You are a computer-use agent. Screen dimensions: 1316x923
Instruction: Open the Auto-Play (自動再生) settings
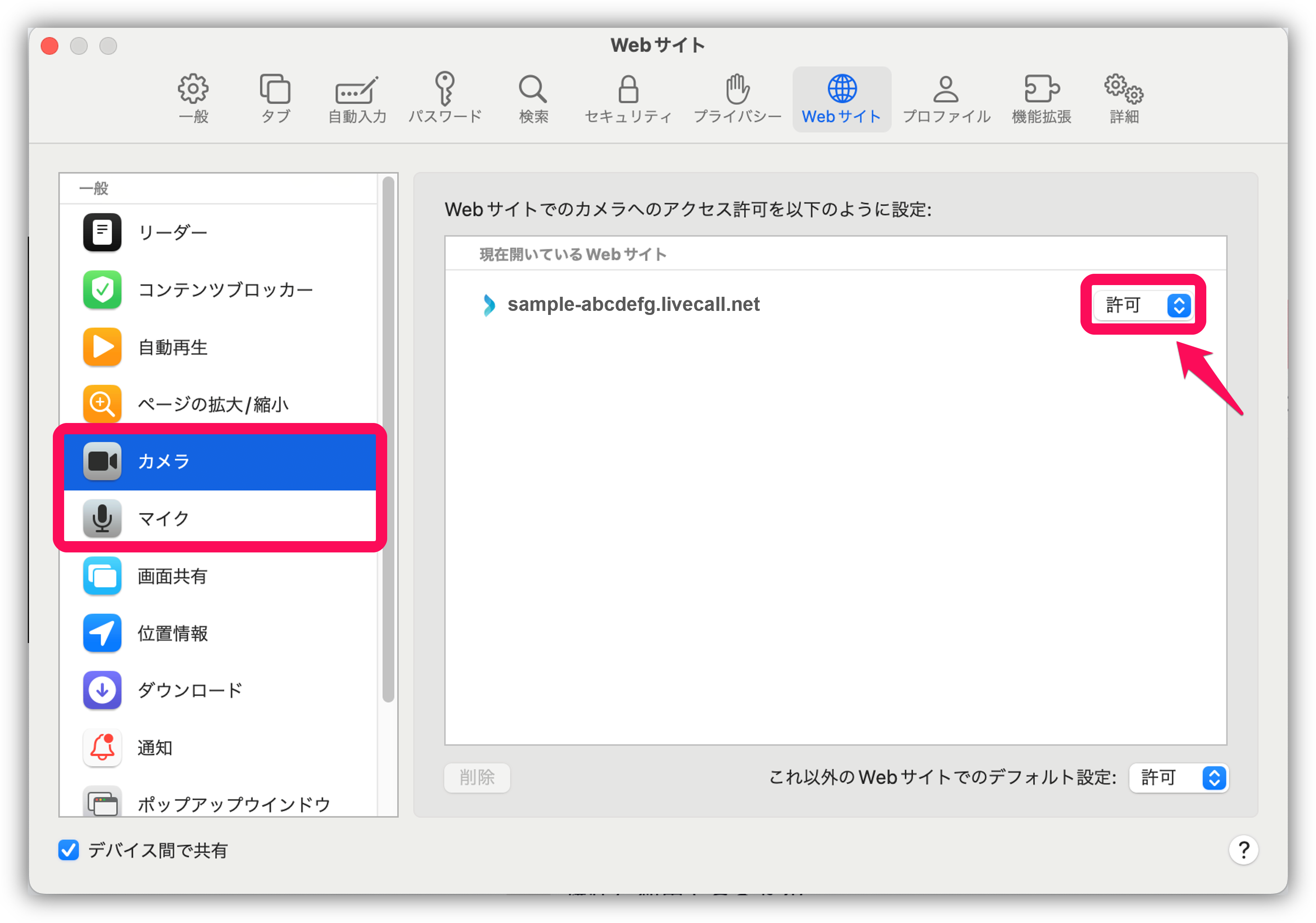[172, 347]
